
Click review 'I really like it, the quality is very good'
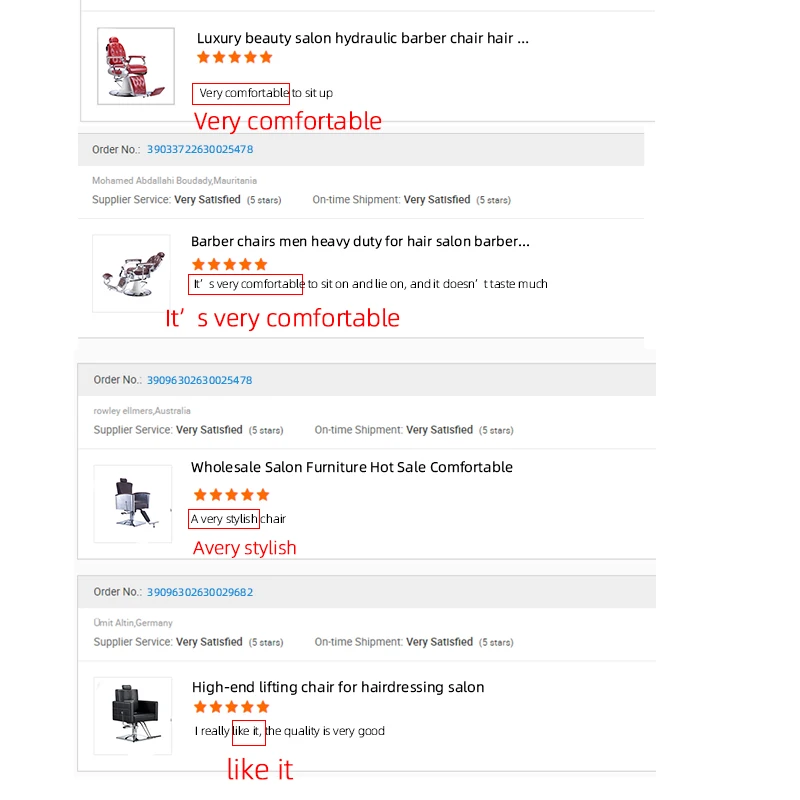290,731
